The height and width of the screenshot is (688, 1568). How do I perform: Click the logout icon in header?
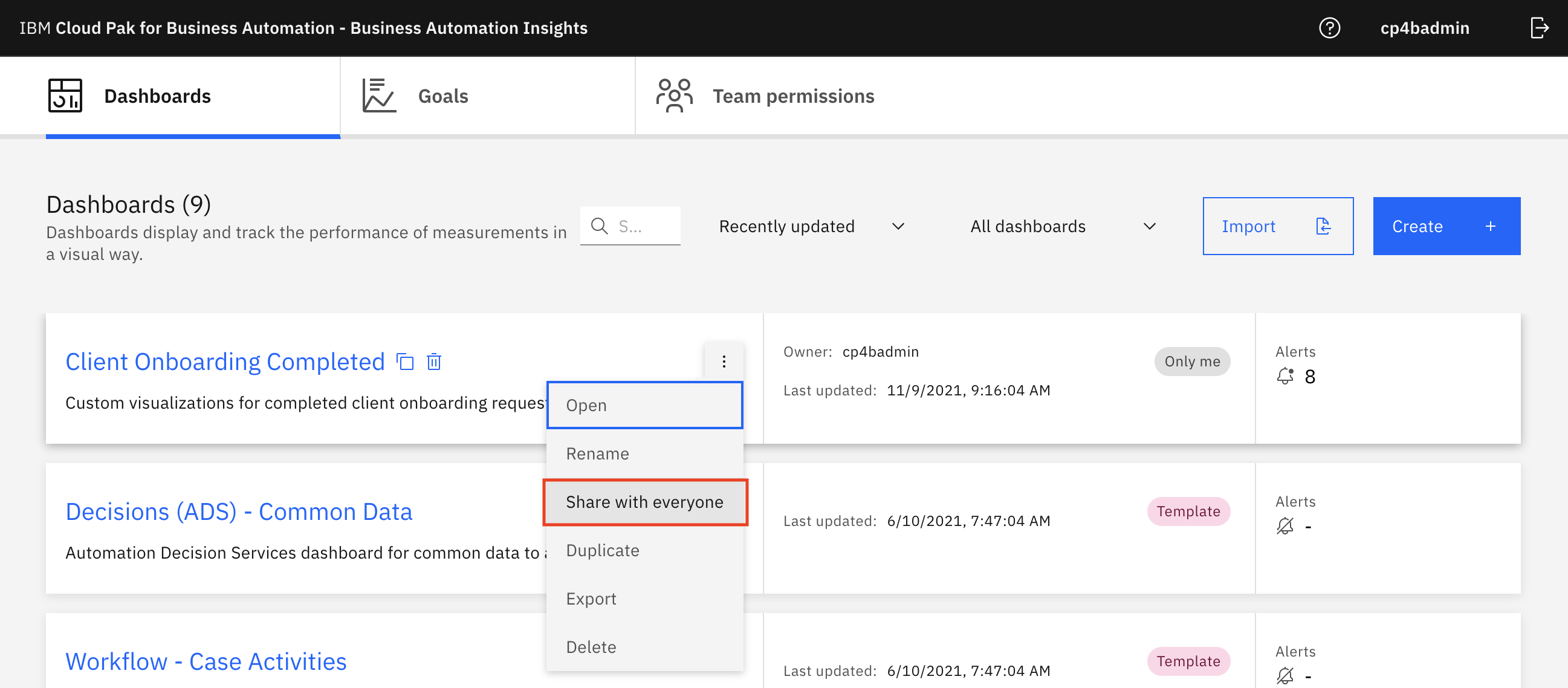pyautogui.click(x=1540, y=28)
